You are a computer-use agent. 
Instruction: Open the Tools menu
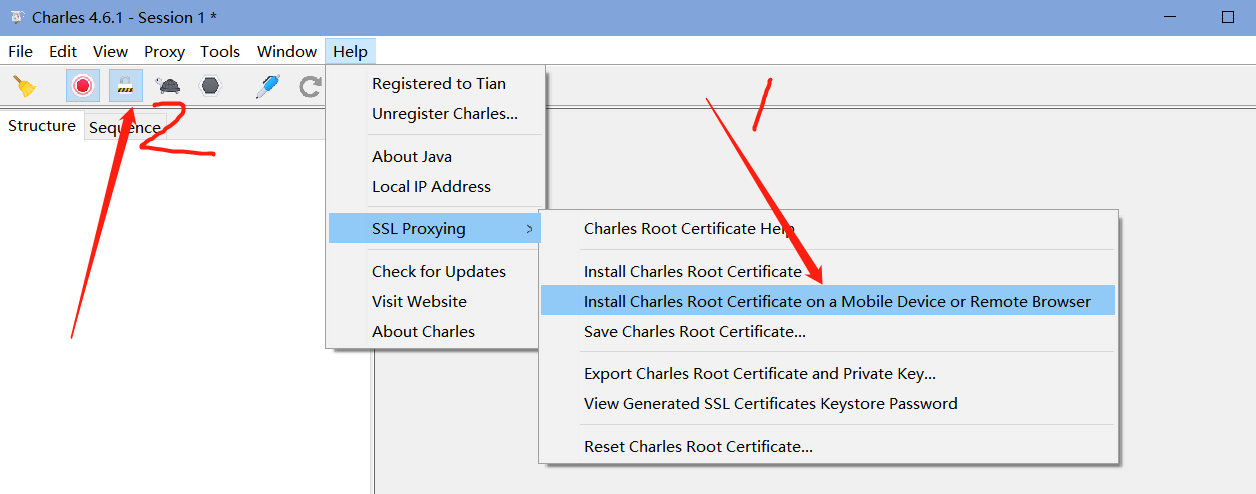click(x=220, y=51)
